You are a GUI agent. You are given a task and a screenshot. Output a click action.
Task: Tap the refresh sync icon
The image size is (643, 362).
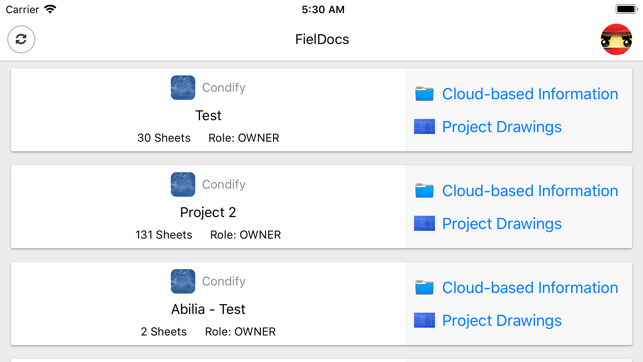[21, 39]
